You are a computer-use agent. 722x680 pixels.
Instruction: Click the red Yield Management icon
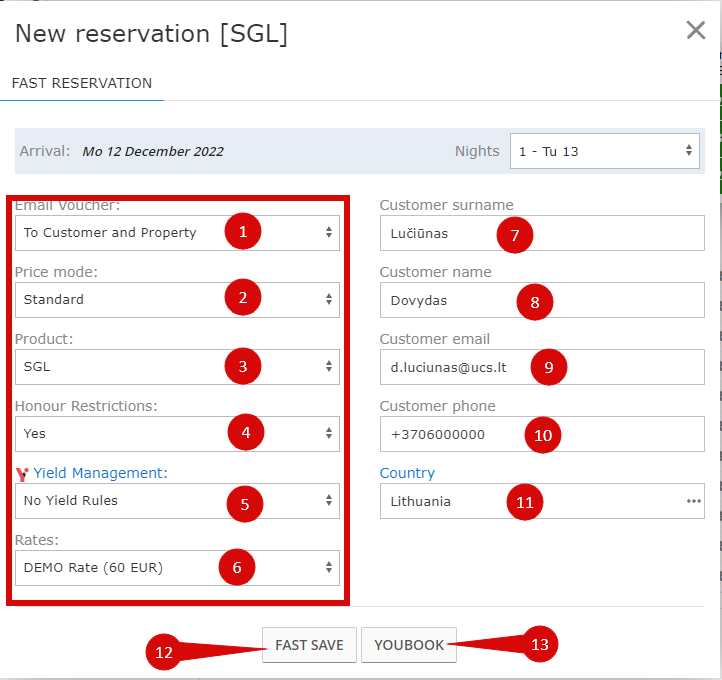pyautogui.click(x=22, y=474)
